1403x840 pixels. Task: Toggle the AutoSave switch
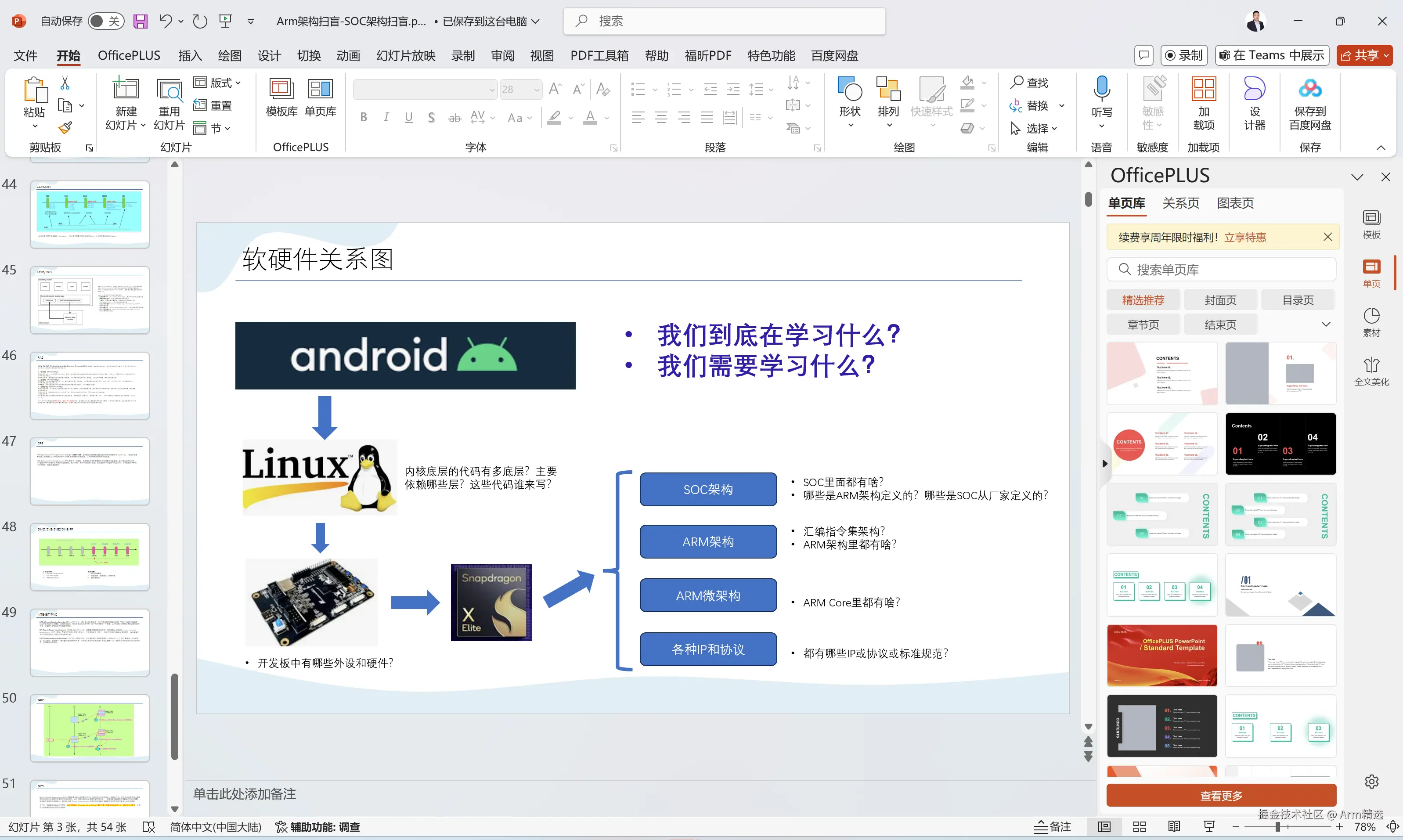(x=105, y=22)
